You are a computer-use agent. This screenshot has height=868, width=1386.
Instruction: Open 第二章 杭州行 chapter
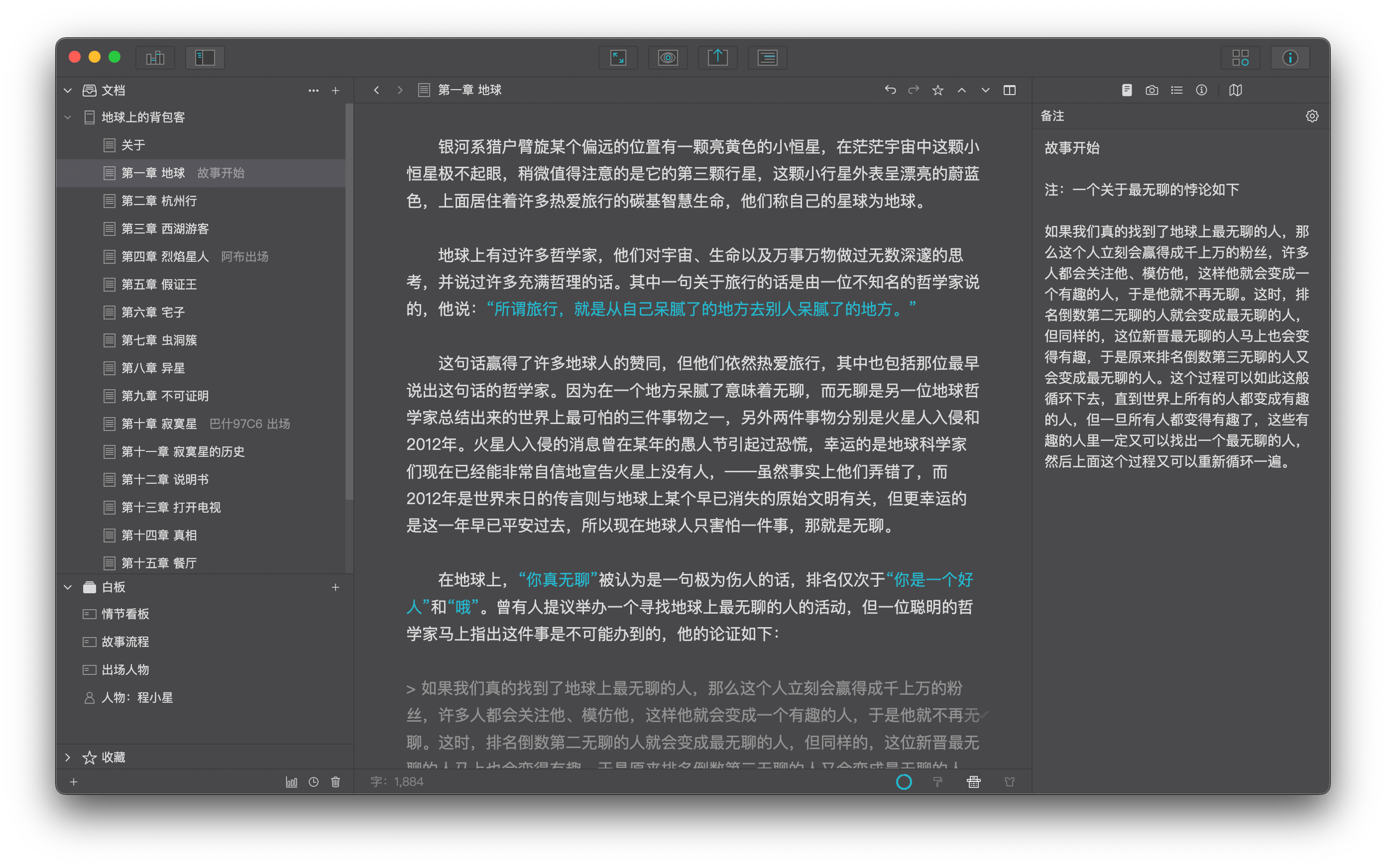(x=201, y=201)
